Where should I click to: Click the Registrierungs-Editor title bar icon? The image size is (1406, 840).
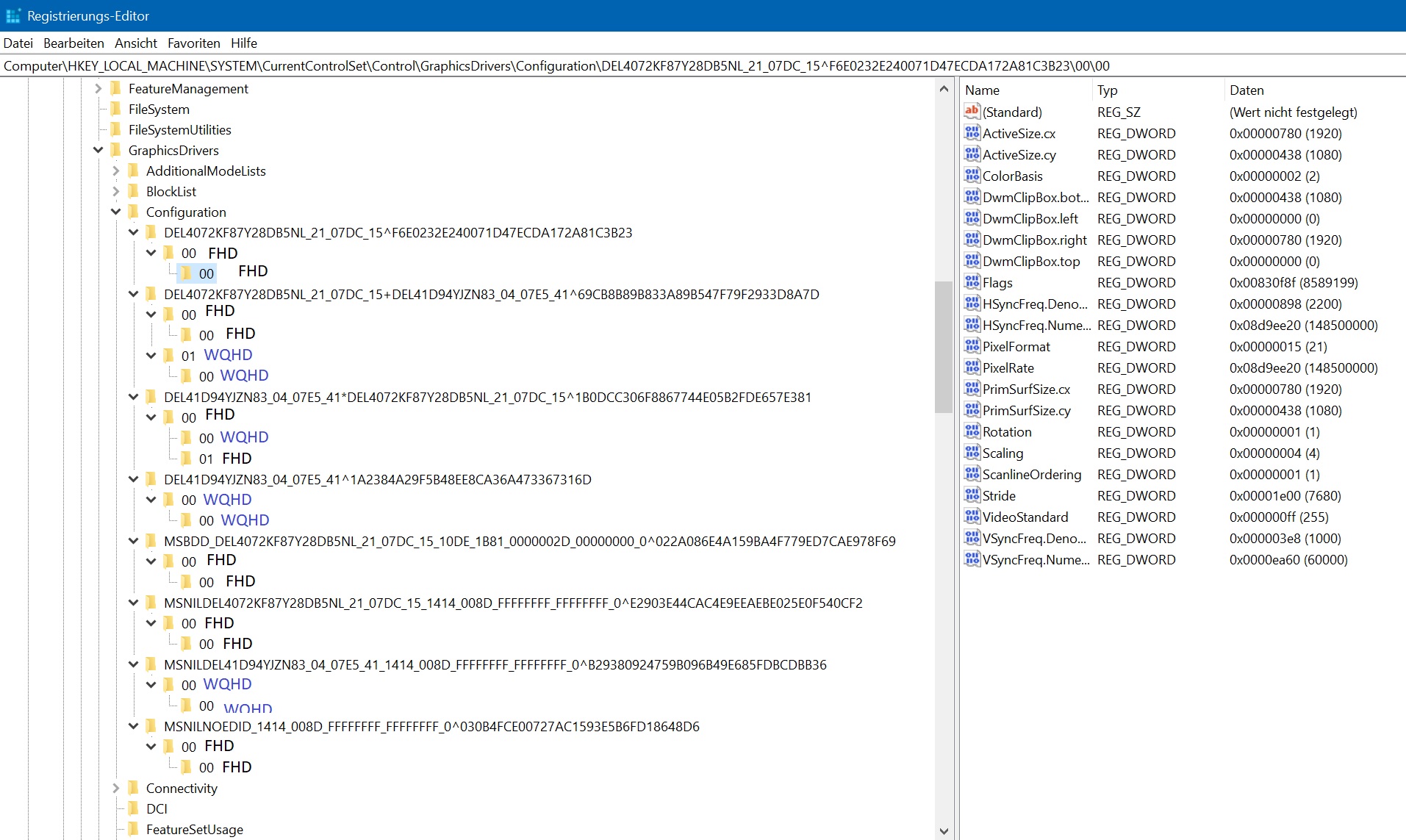point(15,15)
